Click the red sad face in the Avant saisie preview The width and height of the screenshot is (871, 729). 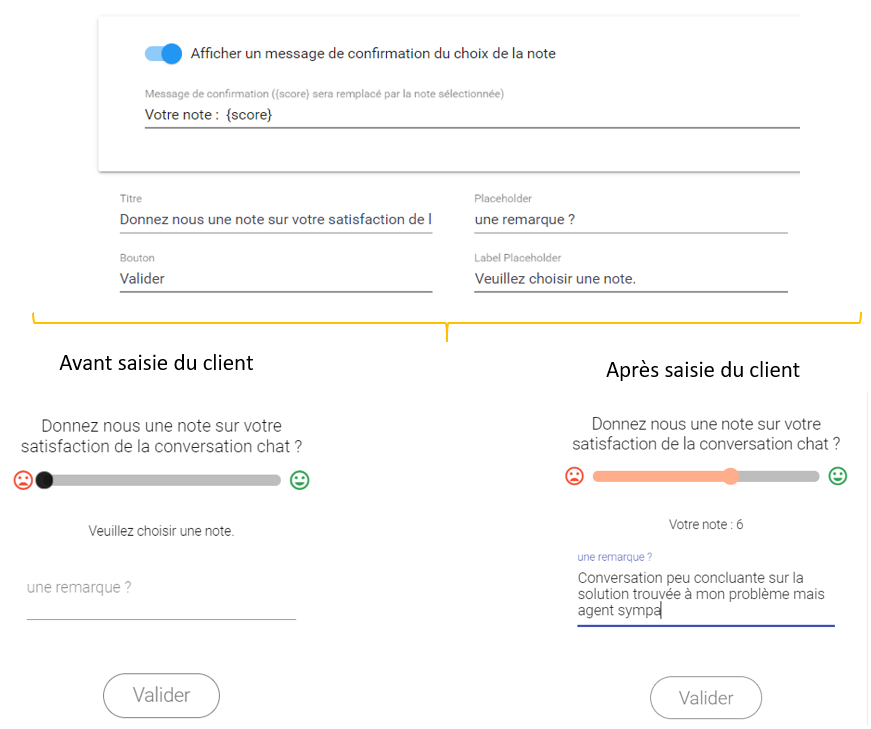pyautogui.click(x=23, y=480)
